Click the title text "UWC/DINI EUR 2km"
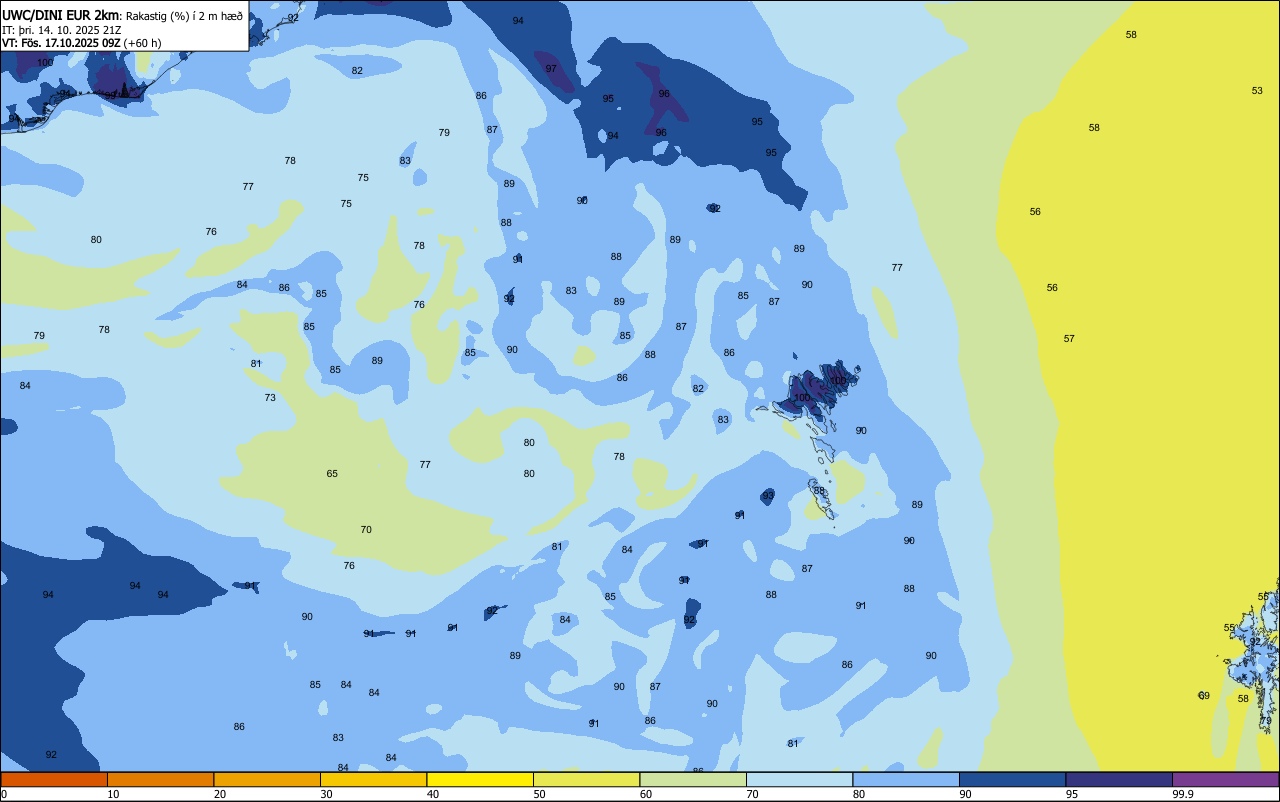The height and width of the screenshot is (802, 1280). coord(61,15)
